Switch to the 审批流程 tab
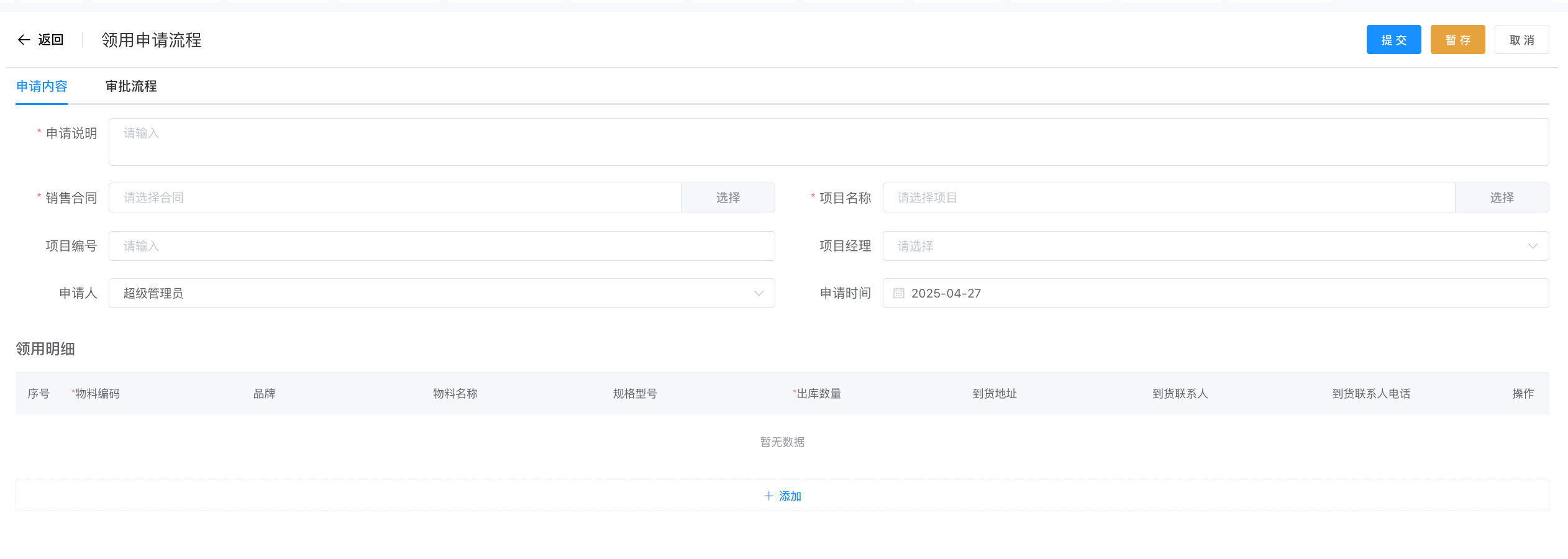Image resolution: width=1568 pixels, height=559 pixels. [x=131, y=86]
